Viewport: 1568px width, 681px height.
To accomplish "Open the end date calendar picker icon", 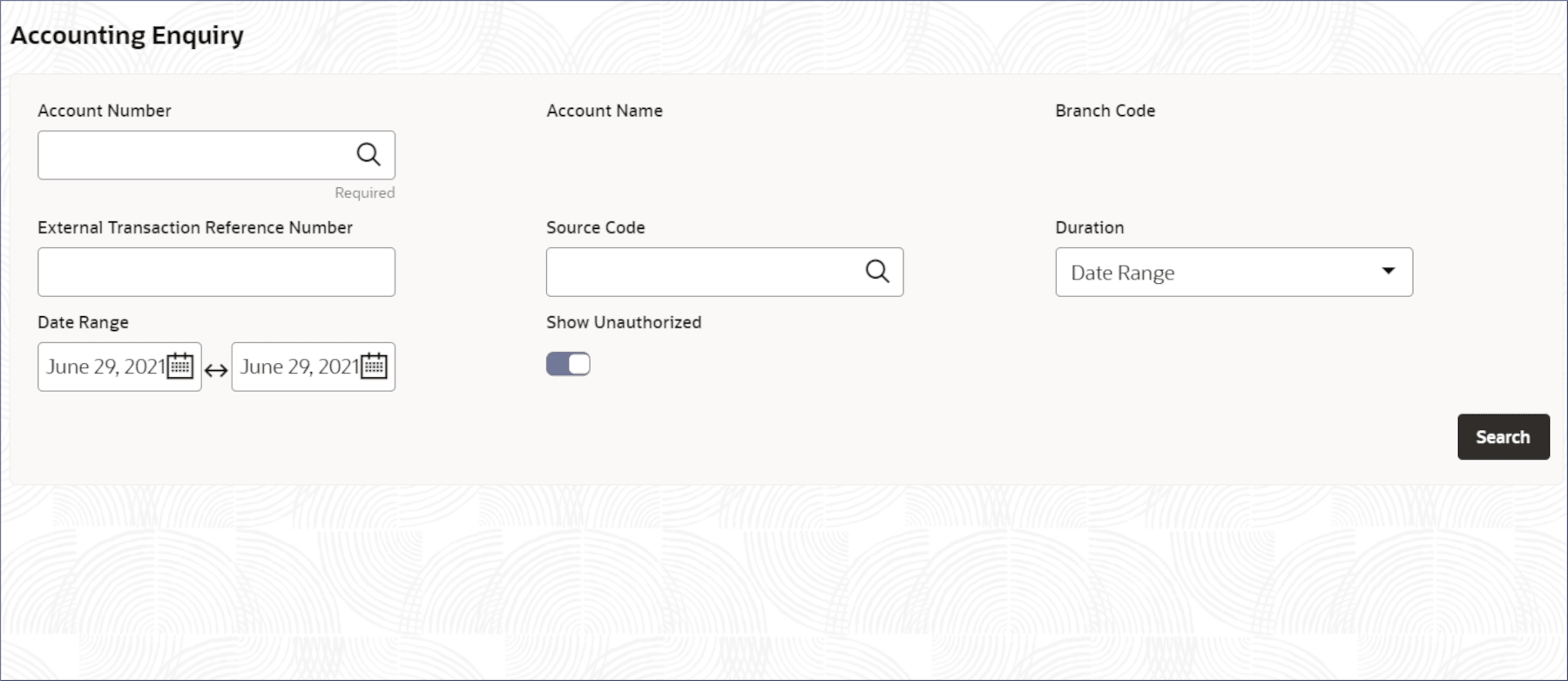I will [x=375, y=367].
